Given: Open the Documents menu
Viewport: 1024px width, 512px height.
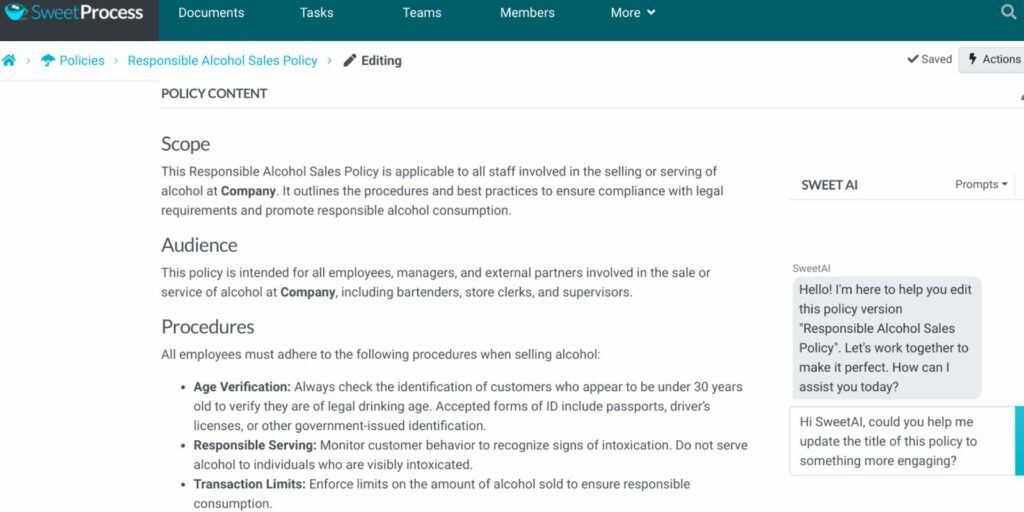Looking at the screenshot, I should 211,12.
